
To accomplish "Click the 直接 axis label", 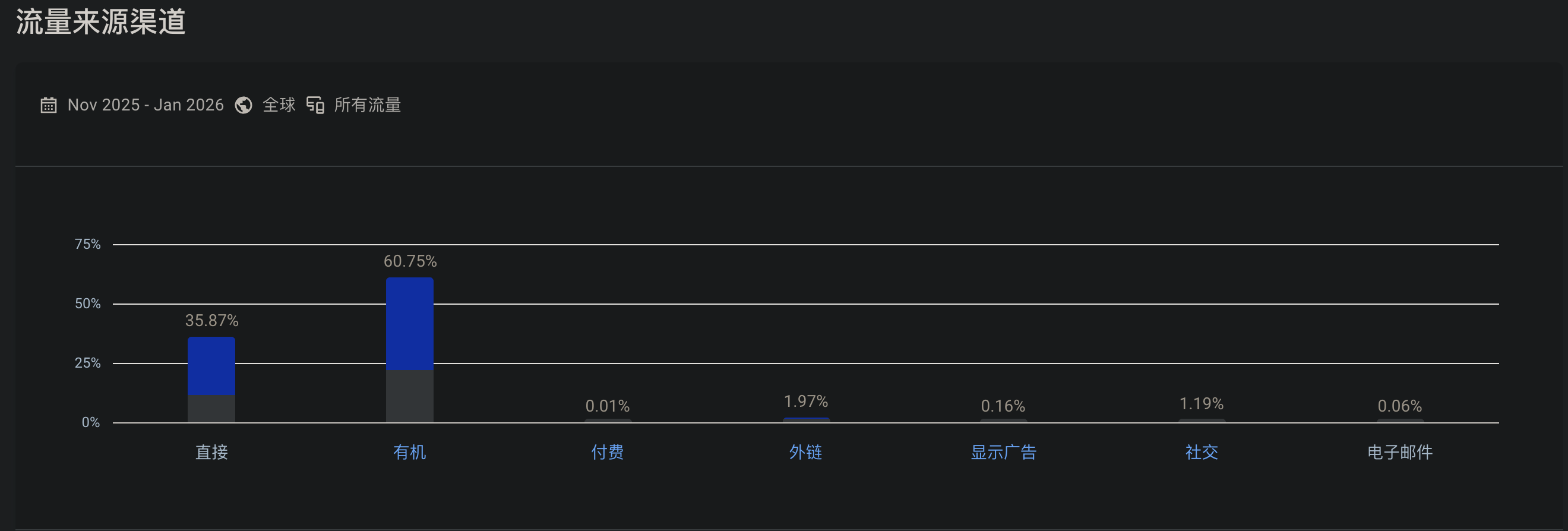I will pos(211,452).
